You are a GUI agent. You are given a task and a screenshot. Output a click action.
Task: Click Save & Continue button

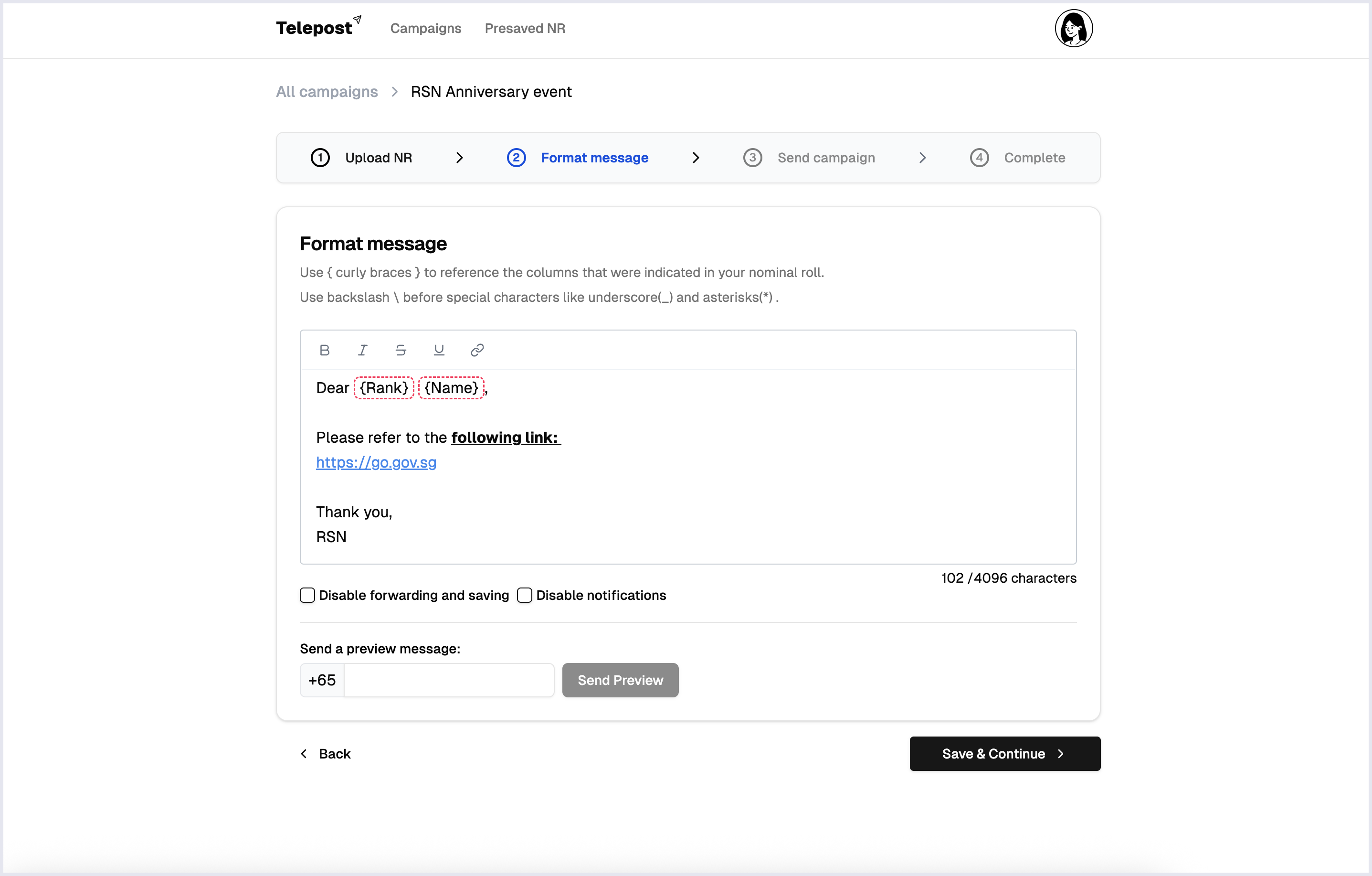(x=1004, y=753)
